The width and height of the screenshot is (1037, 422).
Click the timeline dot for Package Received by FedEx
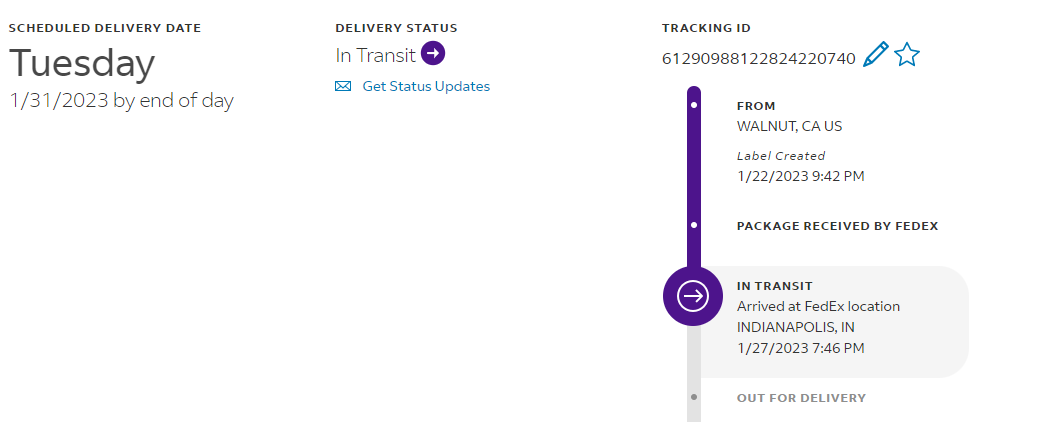694,225
